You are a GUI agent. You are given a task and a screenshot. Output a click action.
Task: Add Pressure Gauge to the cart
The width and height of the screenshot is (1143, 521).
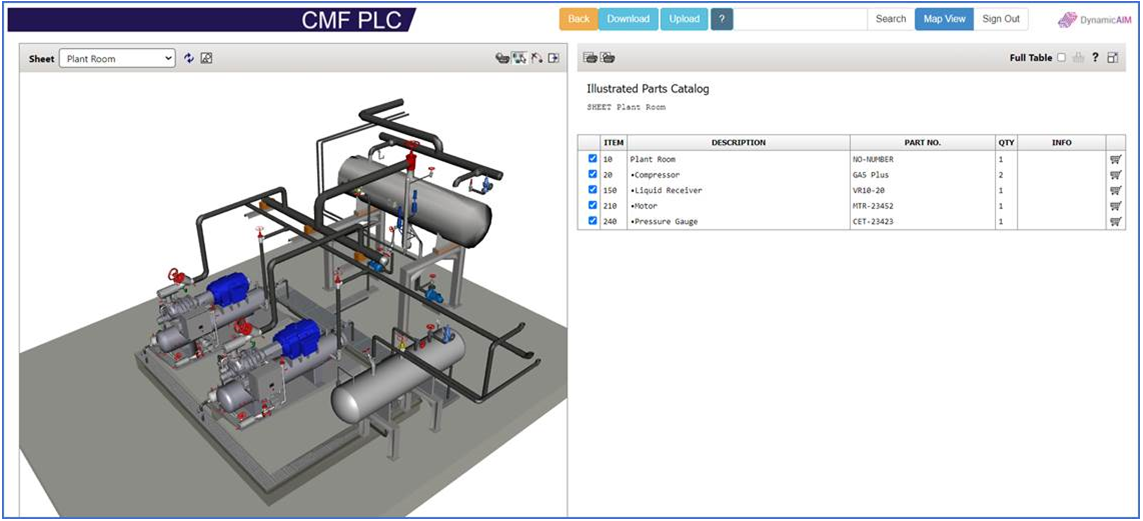[1115, 222]
